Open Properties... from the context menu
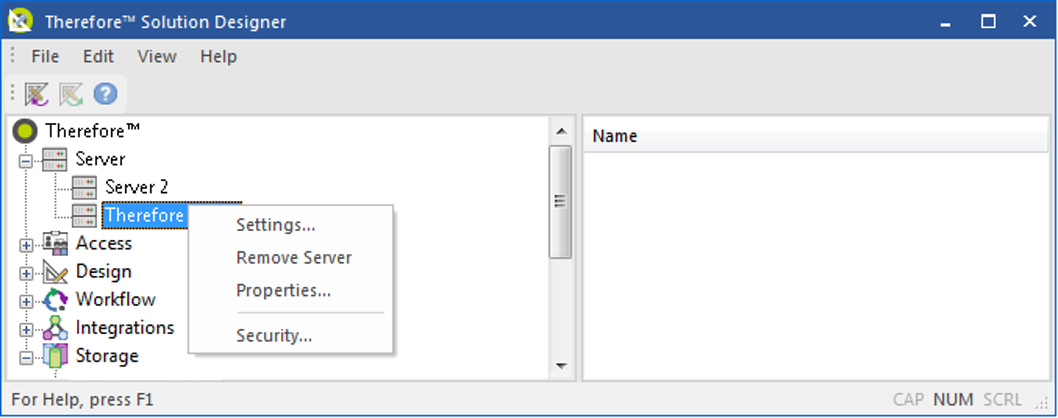The height and width of the screenshot is (418, 1058). [x=283, y=291]
